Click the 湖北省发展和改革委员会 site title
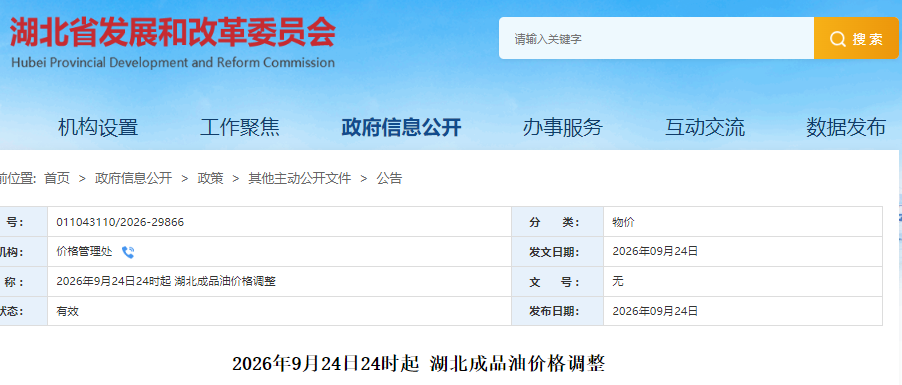This screenshot has width=902, height=385. [173, 32]
